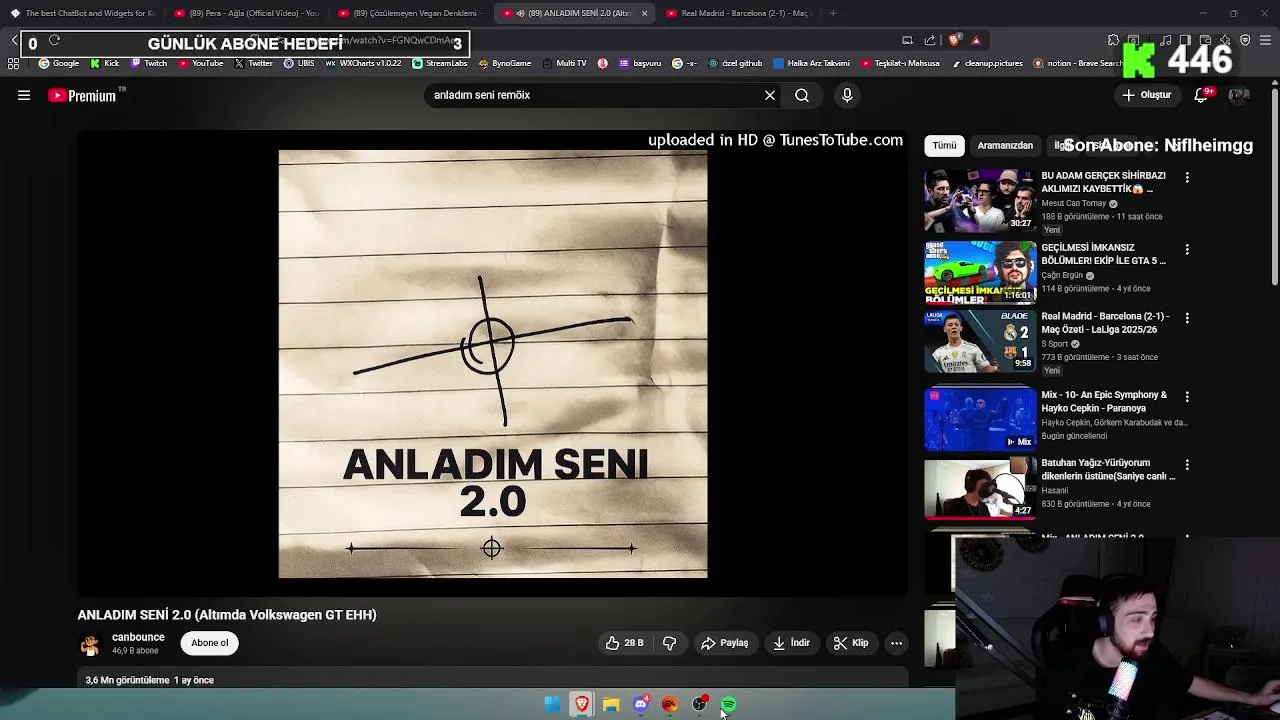This screenshot has width=1280, height=720.
Task: Open canbounce channel name link
Action: click(138, 637)
